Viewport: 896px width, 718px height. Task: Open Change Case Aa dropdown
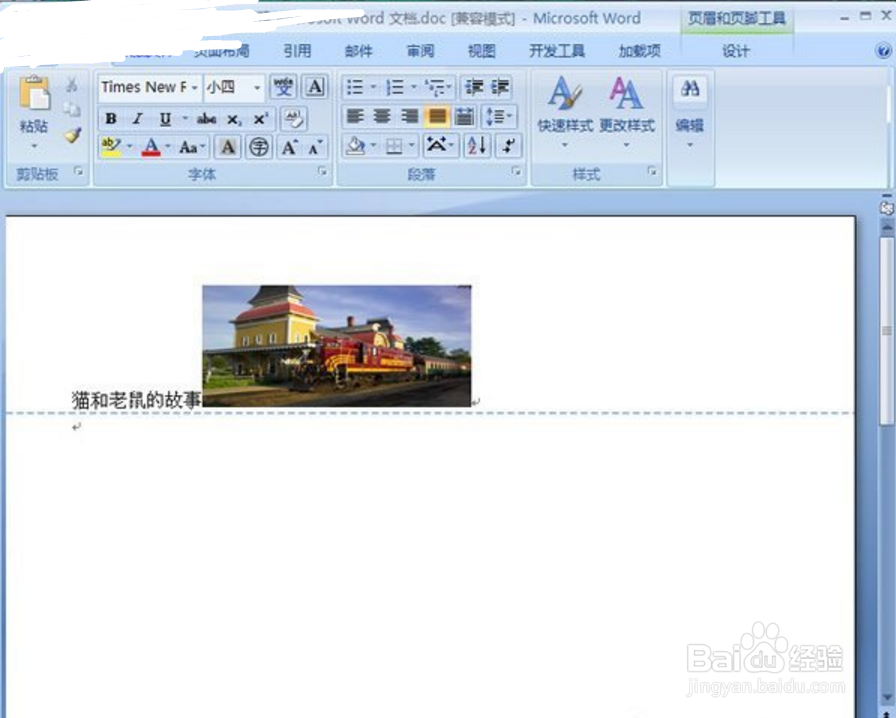coord(193,147)
